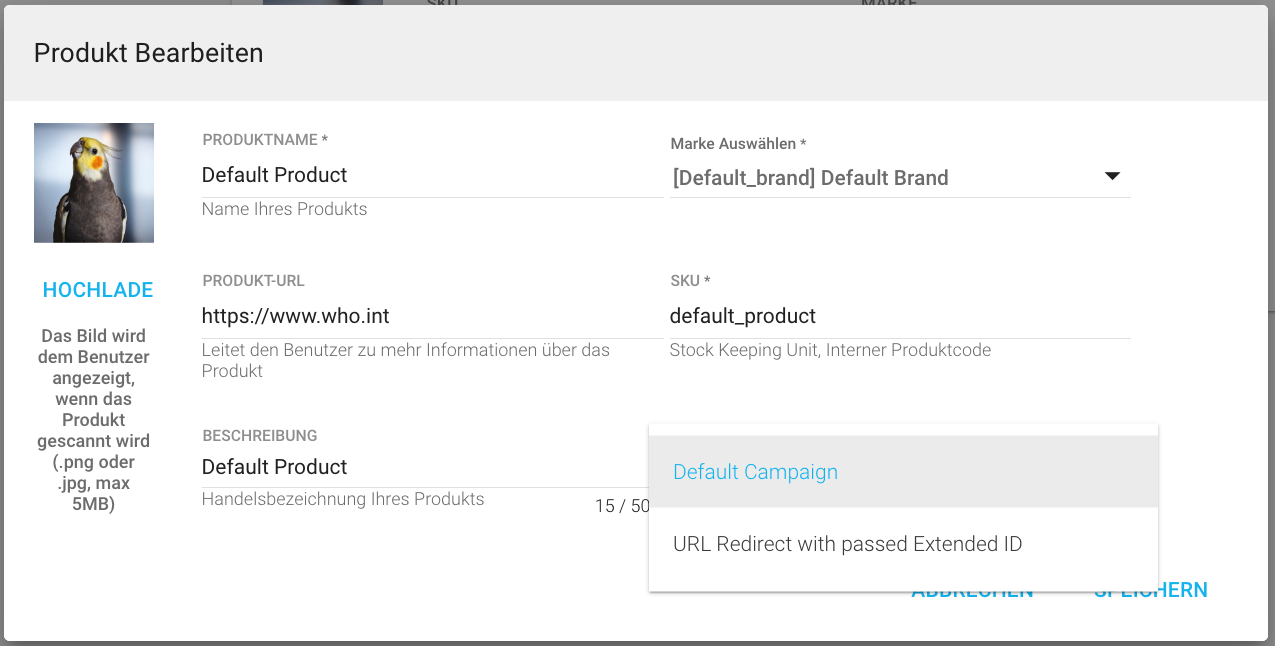This screenshot has height=646, width=1275.
Task: Click the PRODUKTNAME field label
Action: tap(265, 140)
